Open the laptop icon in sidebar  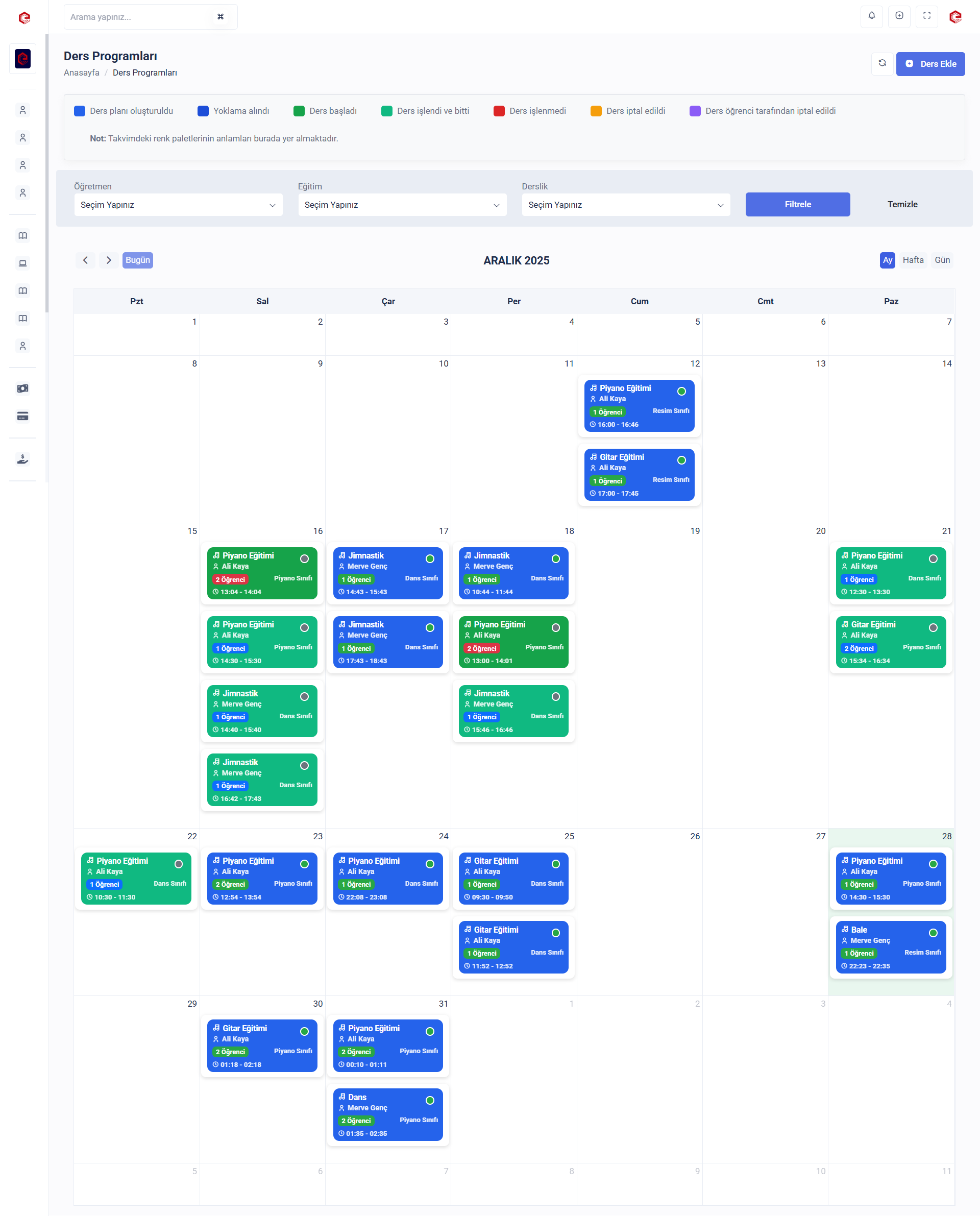pos(22,263)
